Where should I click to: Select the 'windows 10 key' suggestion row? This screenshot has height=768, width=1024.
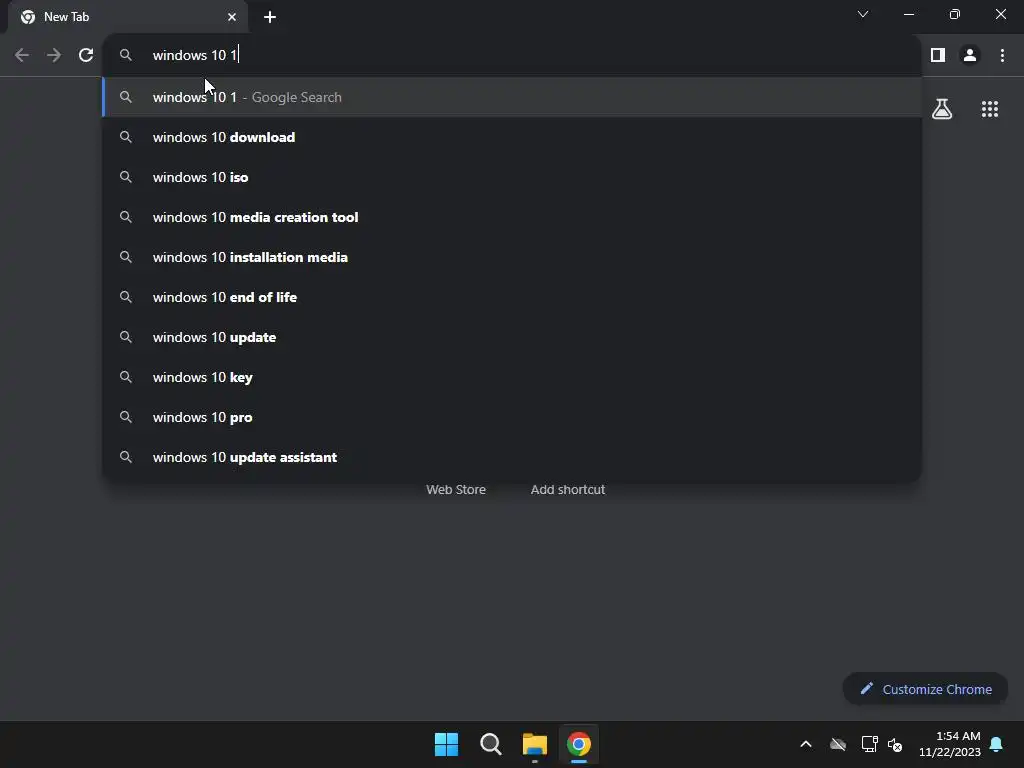[512, 377]
